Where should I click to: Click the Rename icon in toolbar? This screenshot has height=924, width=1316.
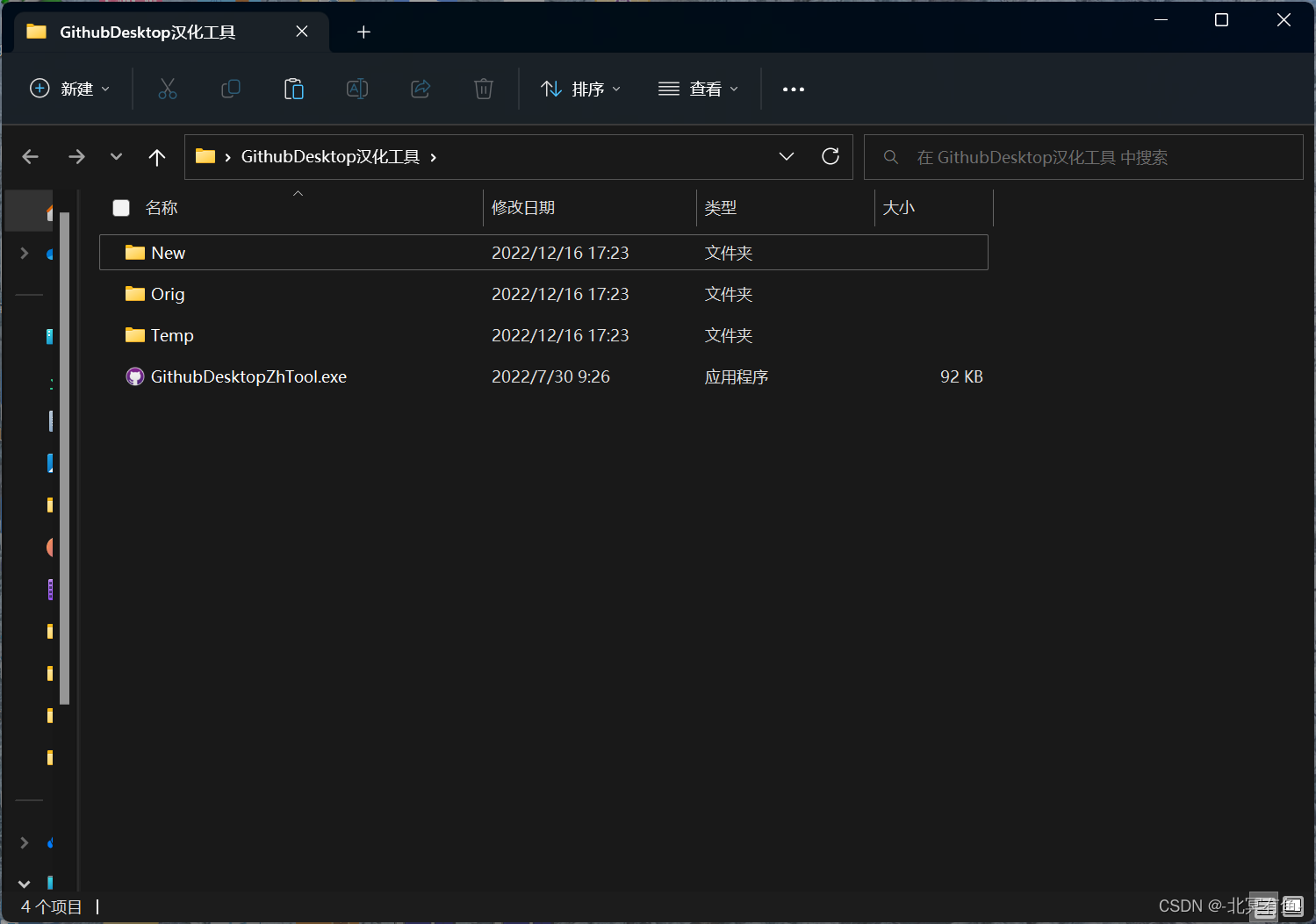[357, 89]
